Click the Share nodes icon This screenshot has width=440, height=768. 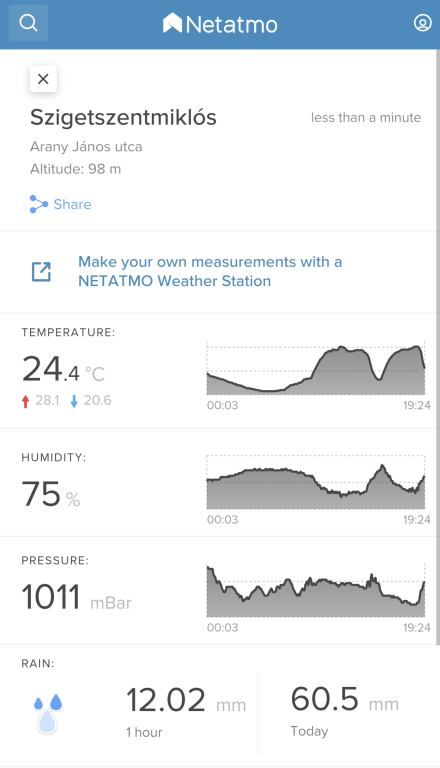39,204
